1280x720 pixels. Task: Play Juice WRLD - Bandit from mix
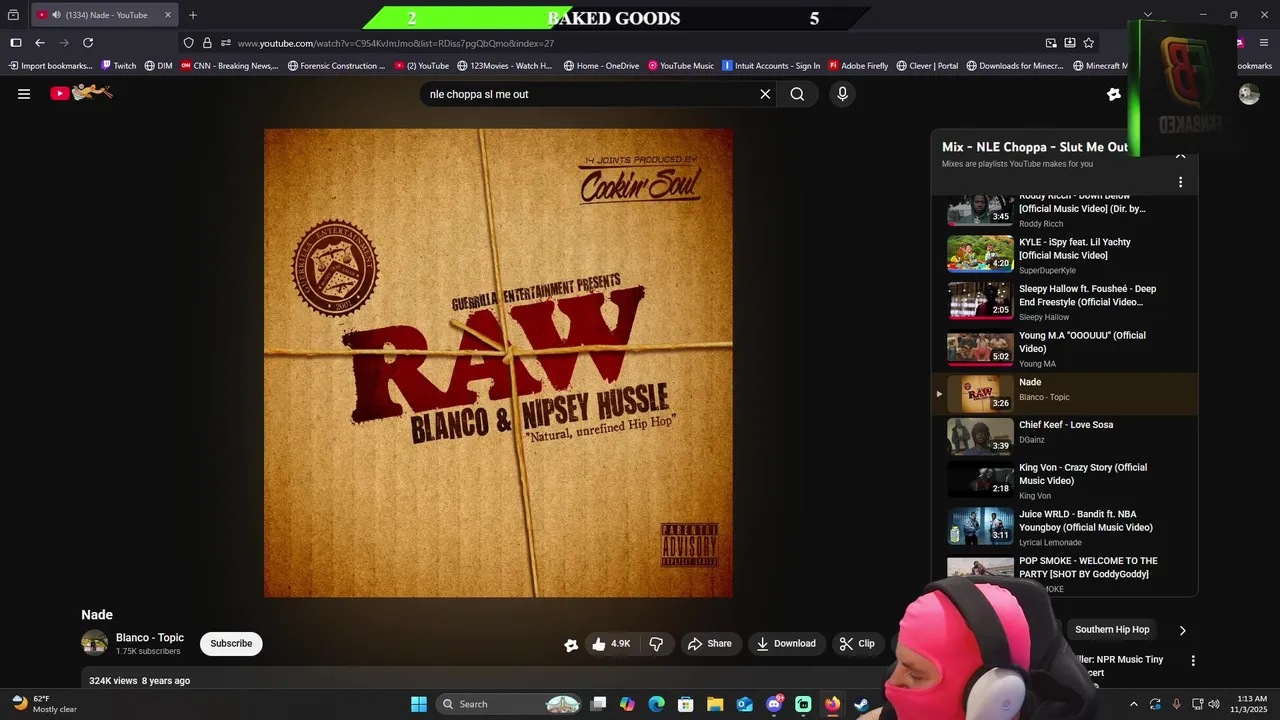1065,527
